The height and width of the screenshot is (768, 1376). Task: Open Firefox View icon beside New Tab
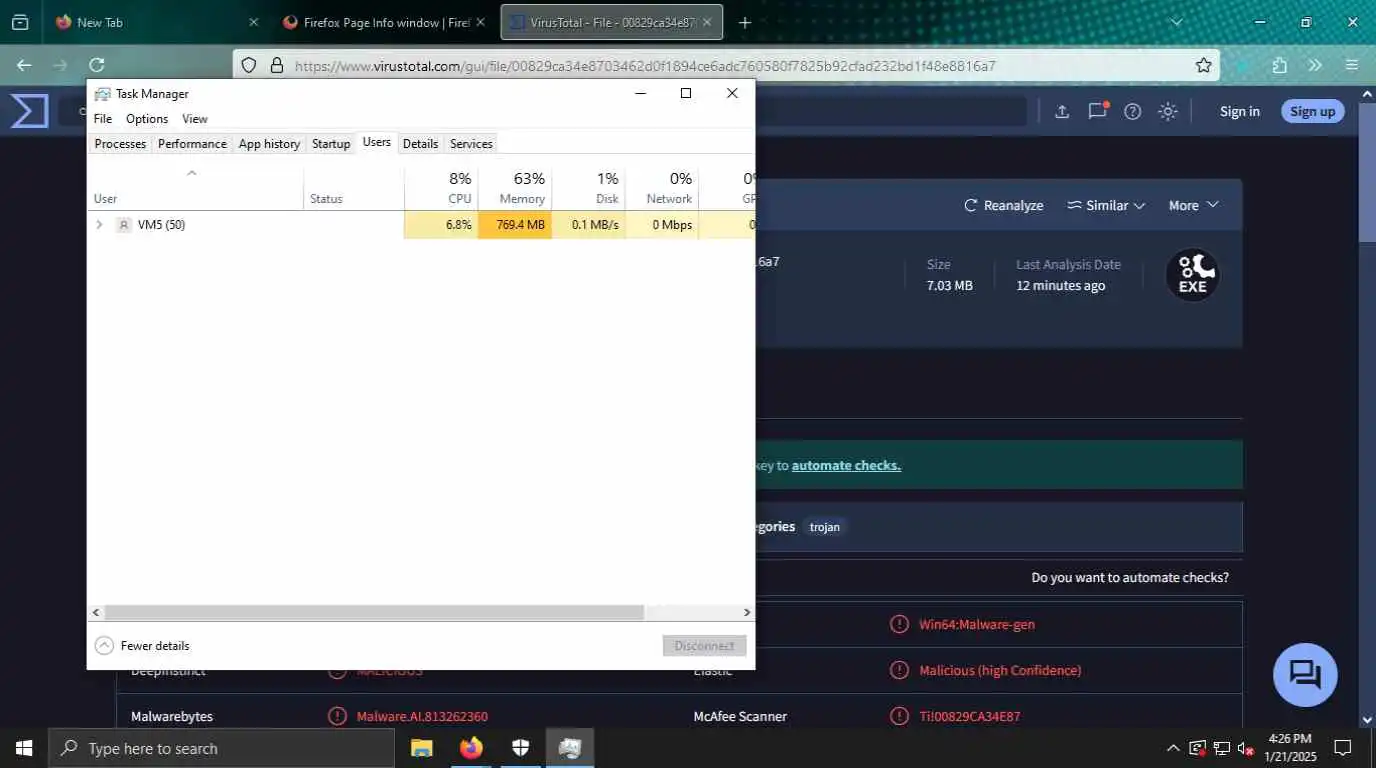click(20, 22)
